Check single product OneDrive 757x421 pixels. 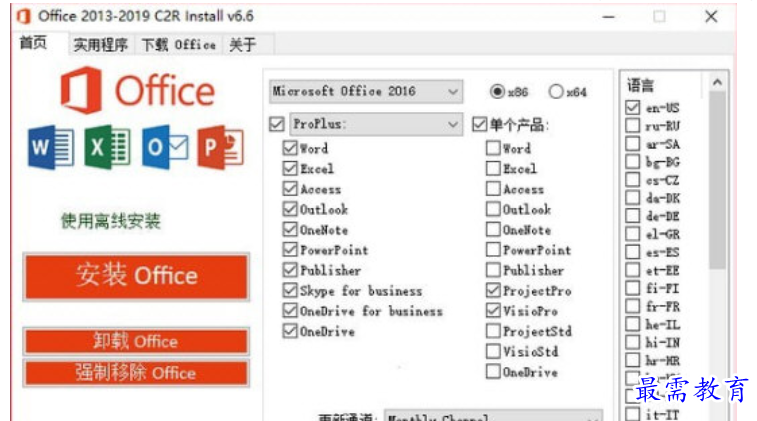point(493,371)
